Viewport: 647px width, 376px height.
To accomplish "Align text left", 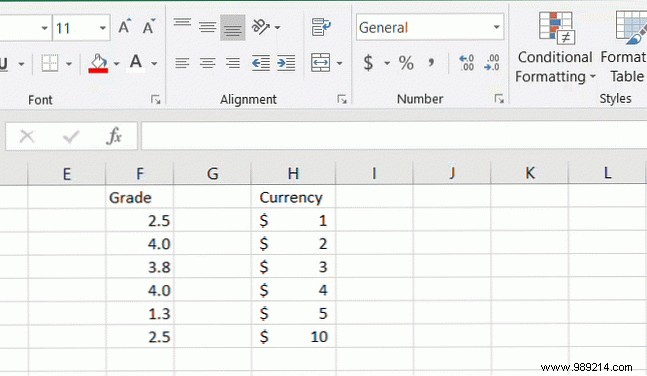I will coord(182,63).
